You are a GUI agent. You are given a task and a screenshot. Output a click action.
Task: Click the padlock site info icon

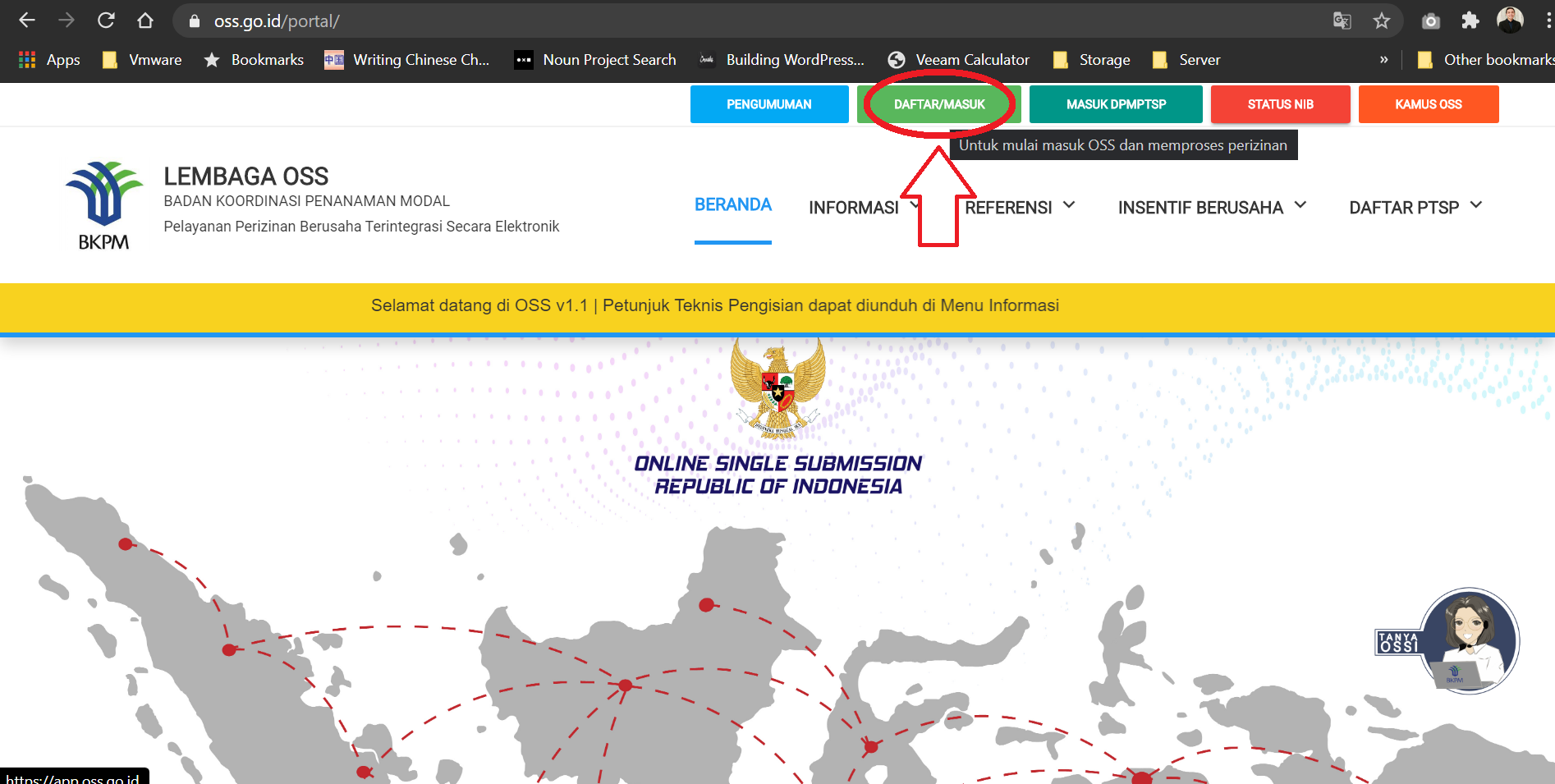coord(195,21)
